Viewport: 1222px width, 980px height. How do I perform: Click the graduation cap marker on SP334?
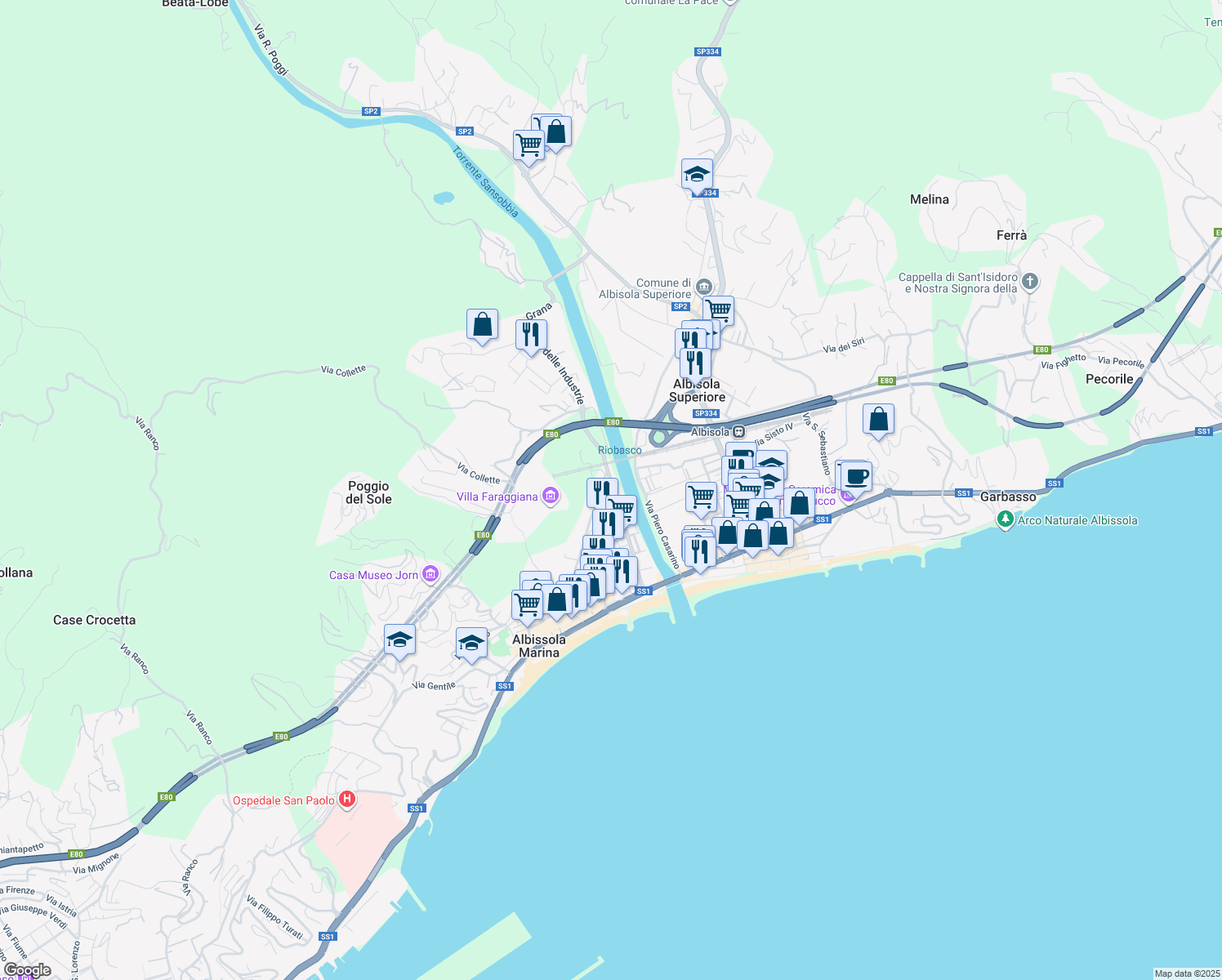(695, 172)
